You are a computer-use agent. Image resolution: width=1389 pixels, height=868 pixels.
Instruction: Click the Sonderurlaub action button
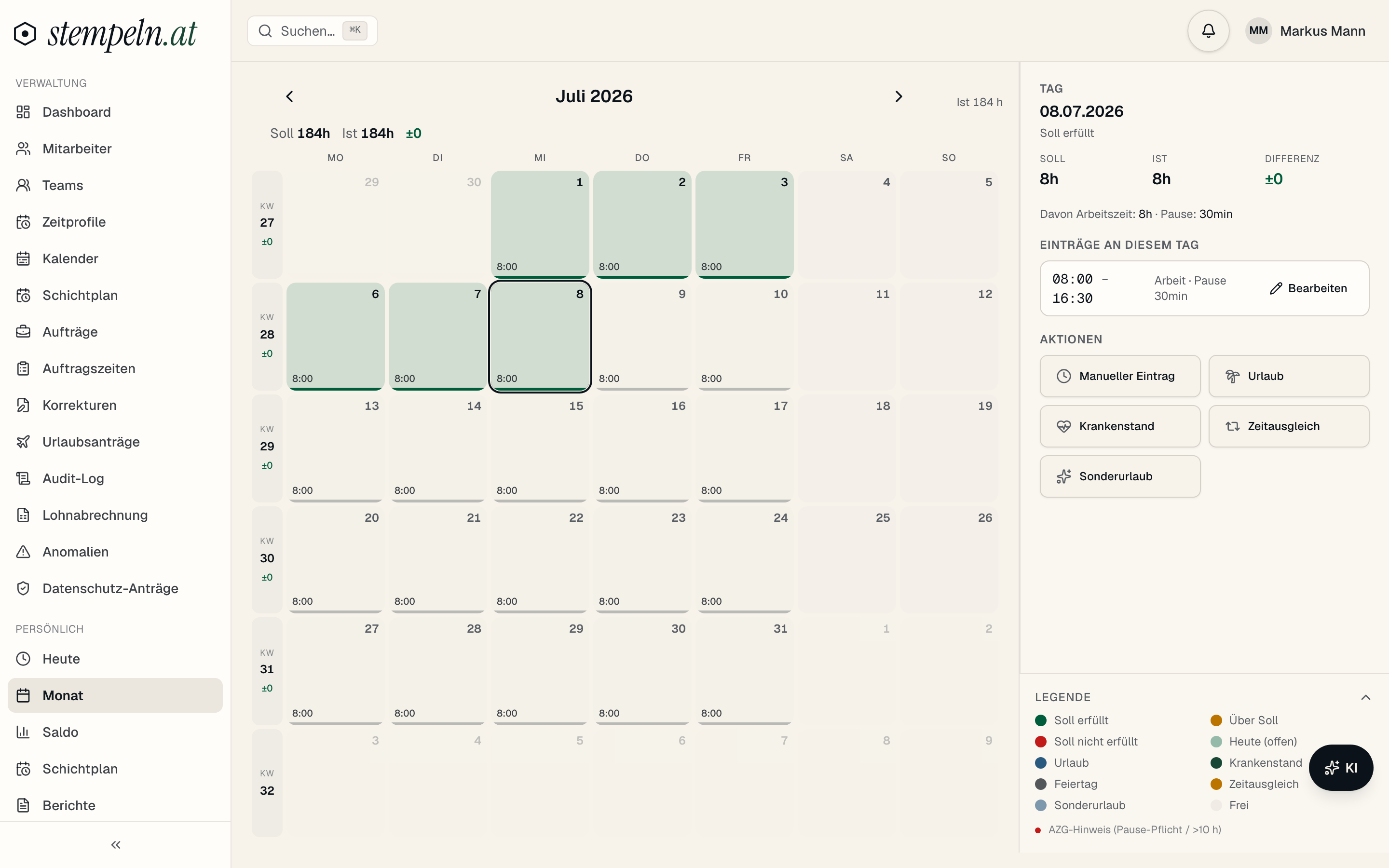point(1120,476)
